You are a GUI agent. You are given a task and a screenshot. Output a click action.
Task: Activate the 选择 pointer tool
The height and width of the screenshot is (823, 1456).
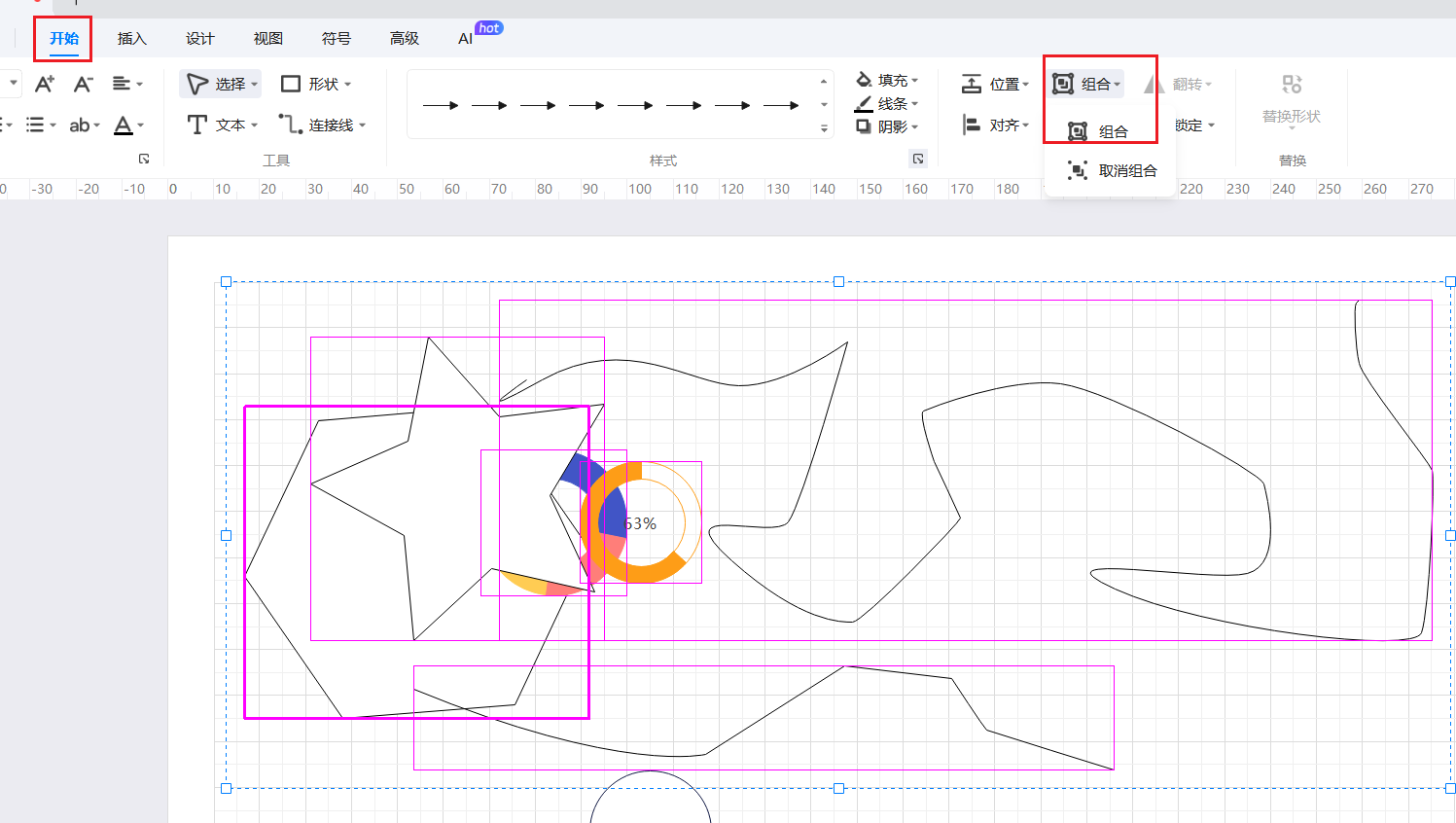[221, 85]
